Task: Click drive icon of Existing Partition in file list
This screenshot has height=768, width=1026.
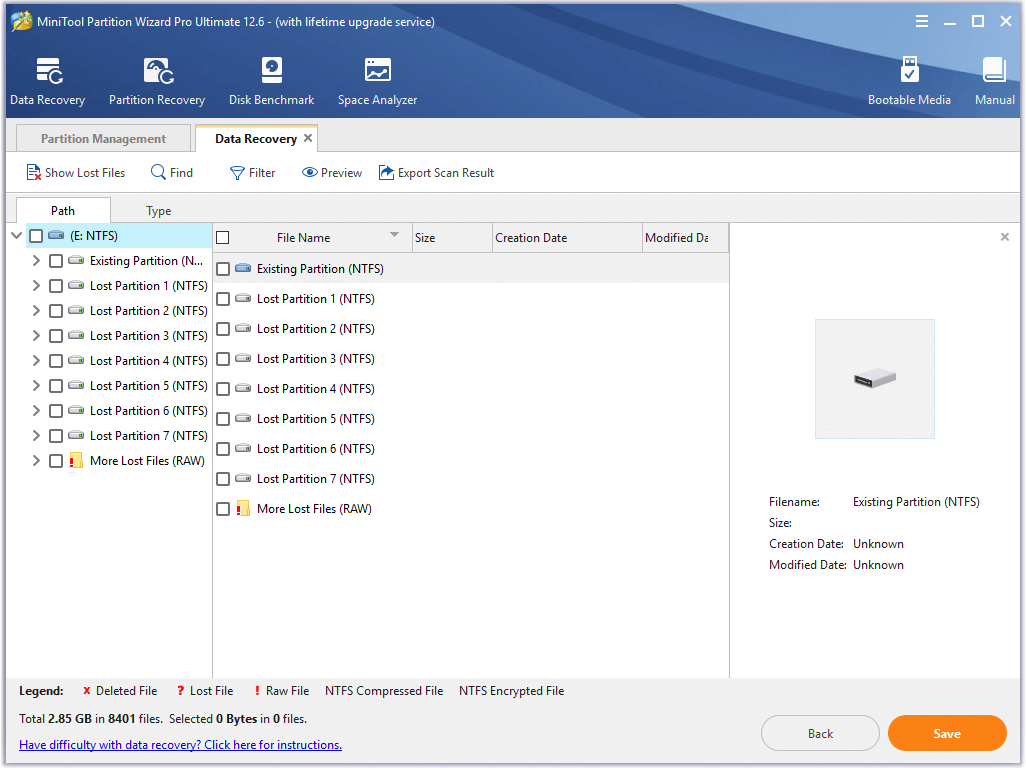Action: click(243, 268)
